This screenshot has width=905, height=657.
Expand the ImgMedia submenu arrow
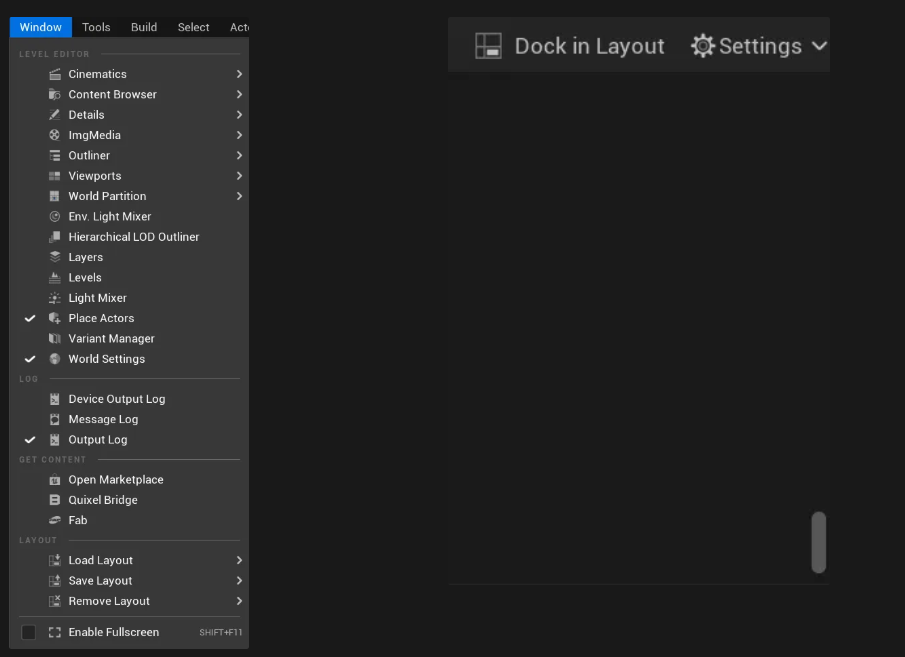(239, 135)
